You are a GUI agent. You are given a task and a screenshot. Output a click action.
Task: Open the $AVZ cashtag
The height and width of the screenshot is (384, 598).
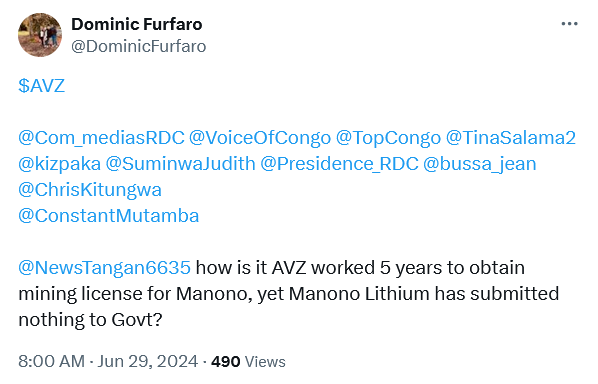coord(42,85)
